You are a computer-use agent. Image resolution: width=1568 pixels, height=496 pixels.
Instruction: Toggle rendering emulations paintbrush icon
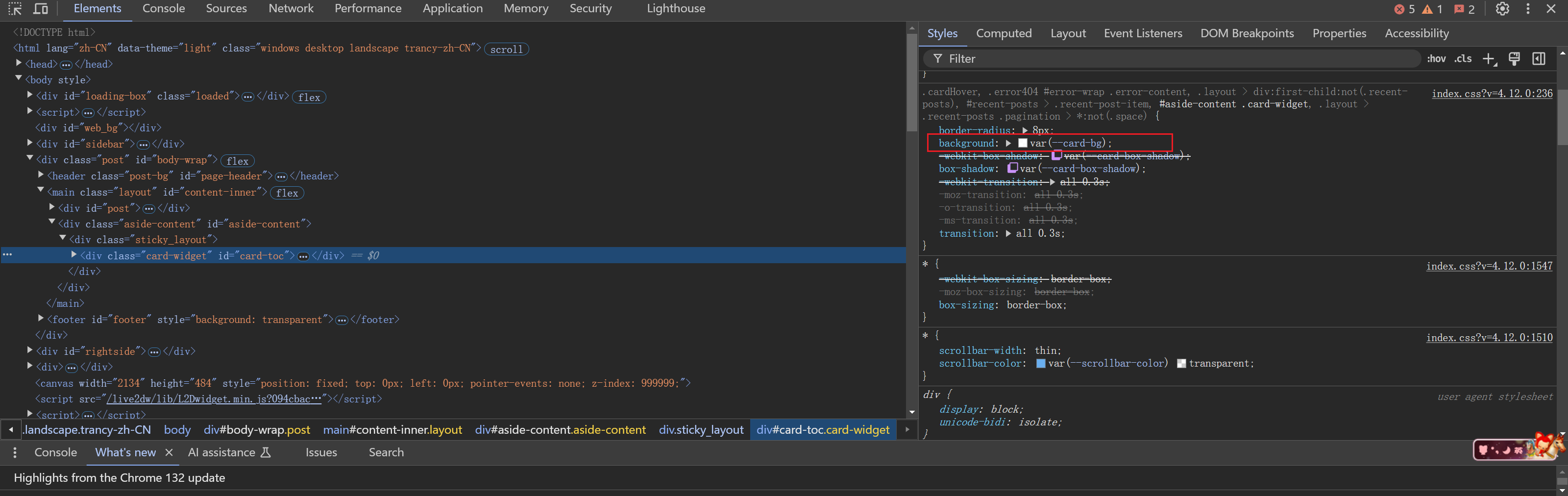(1515, 58)
